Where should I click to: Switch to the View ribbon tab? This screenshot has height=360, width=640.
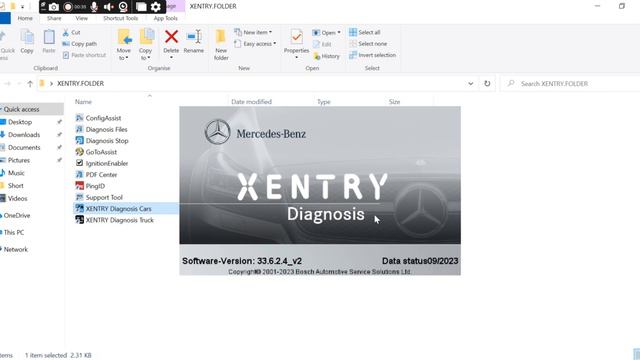point(81,18)
